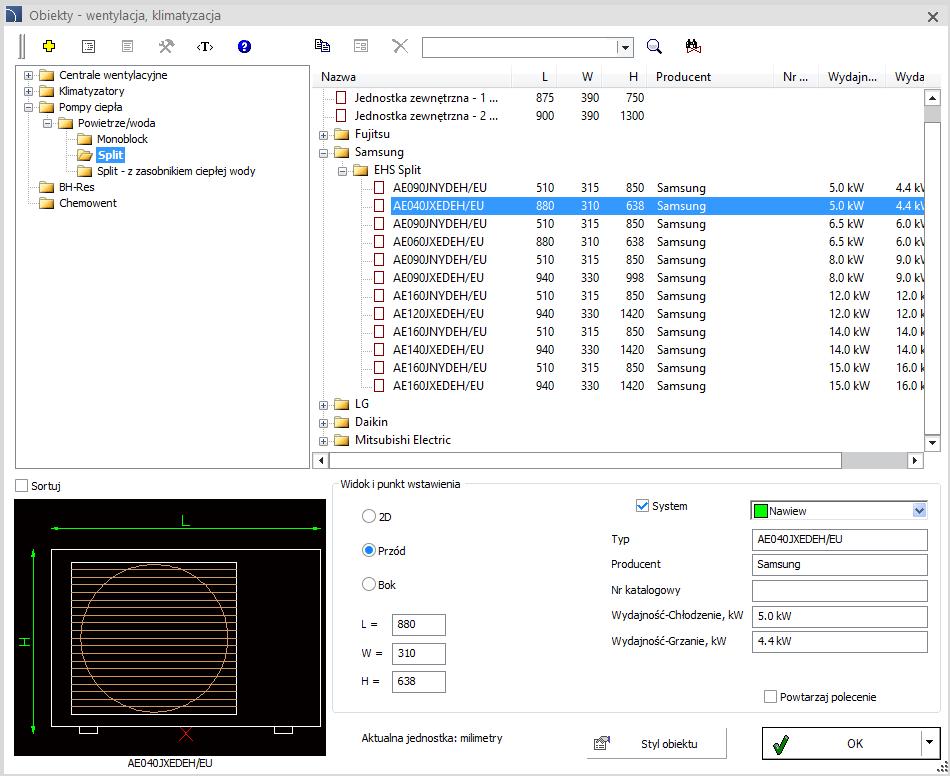Click the folder icon beside Daikin
950x776 pixels.
(x=342, y=422)
